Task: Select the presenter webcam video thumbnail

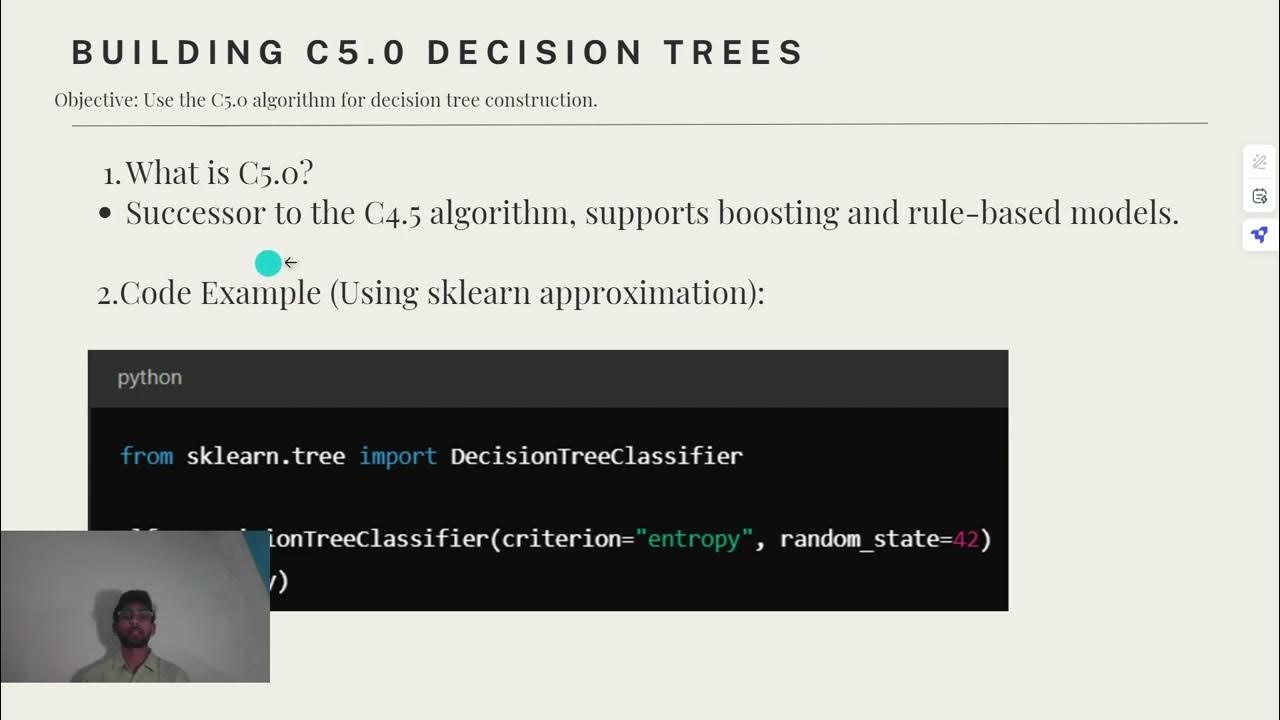Action: coord(135,606)
